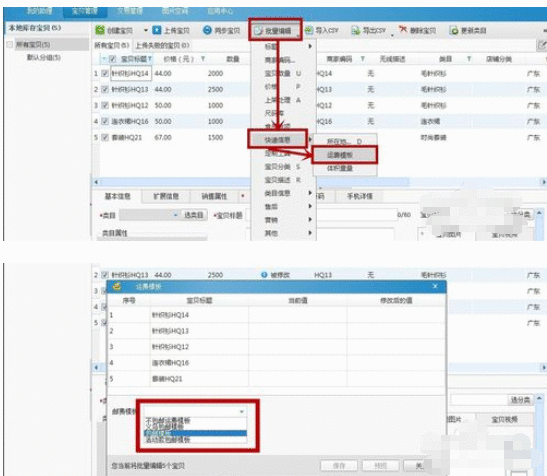
Task: Open the 扩展信息 tab
Action: 166,196
